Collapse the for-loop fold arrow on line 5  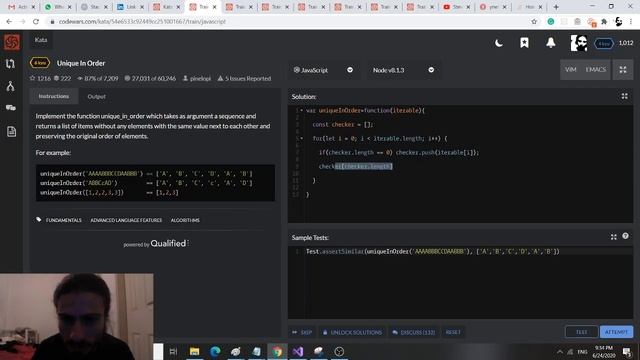point(302,138)
